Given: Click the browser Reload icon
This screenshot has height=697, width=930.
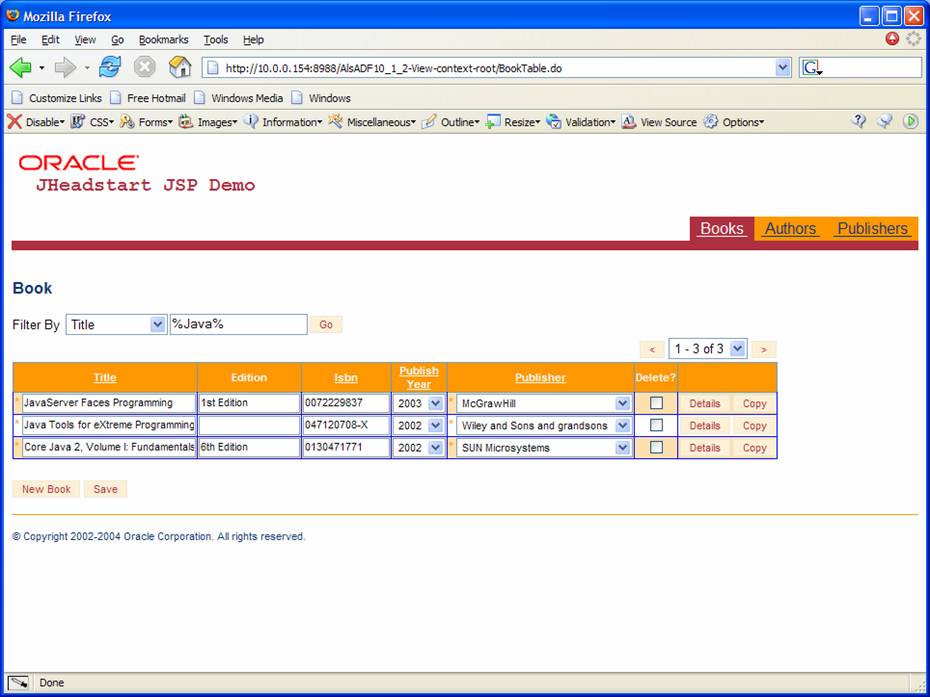Looking at the screenshot, I should tap(110, 67).
